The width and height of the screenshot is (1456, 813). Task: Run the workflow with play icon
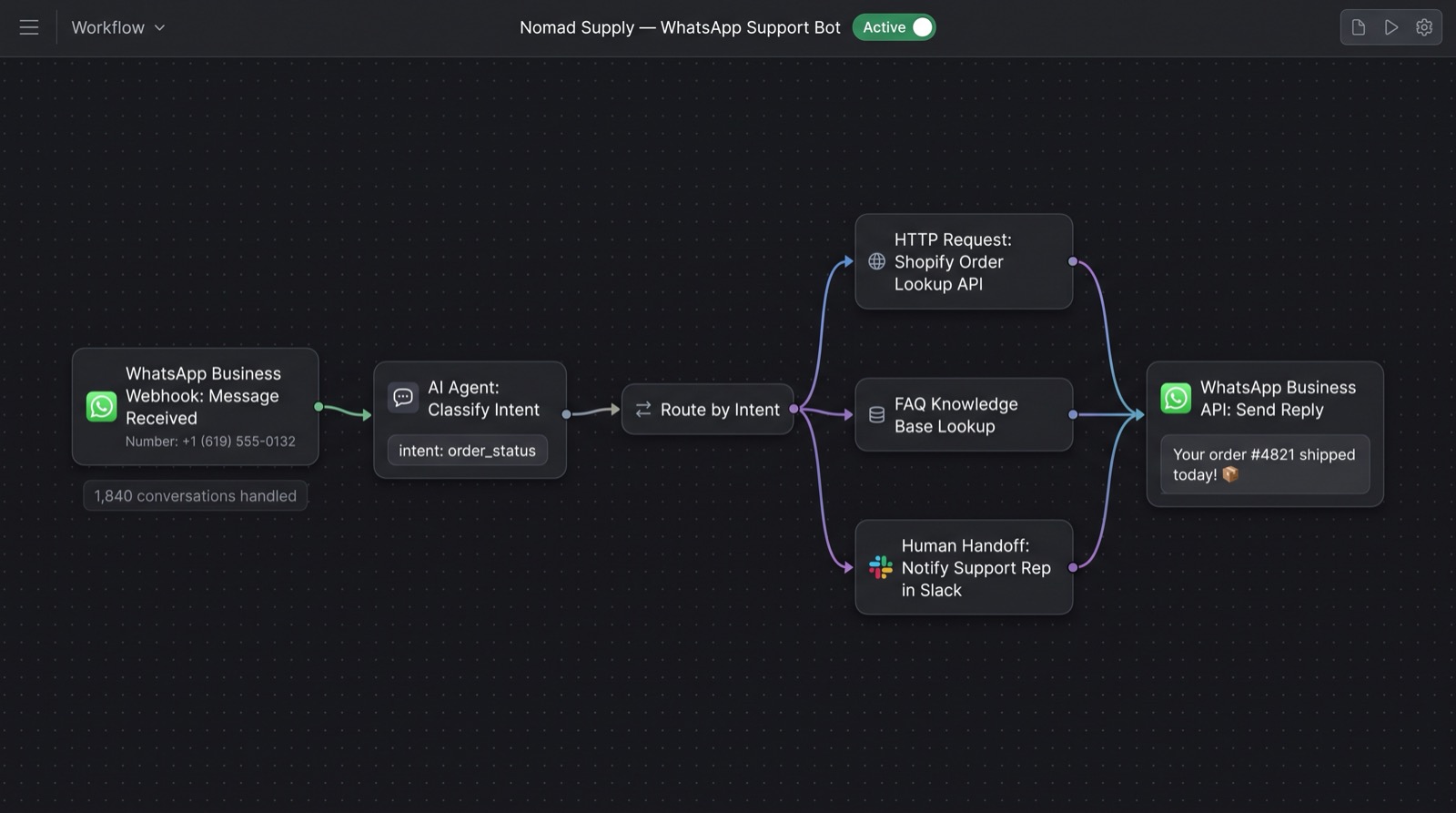click(x=1391, y=27)
